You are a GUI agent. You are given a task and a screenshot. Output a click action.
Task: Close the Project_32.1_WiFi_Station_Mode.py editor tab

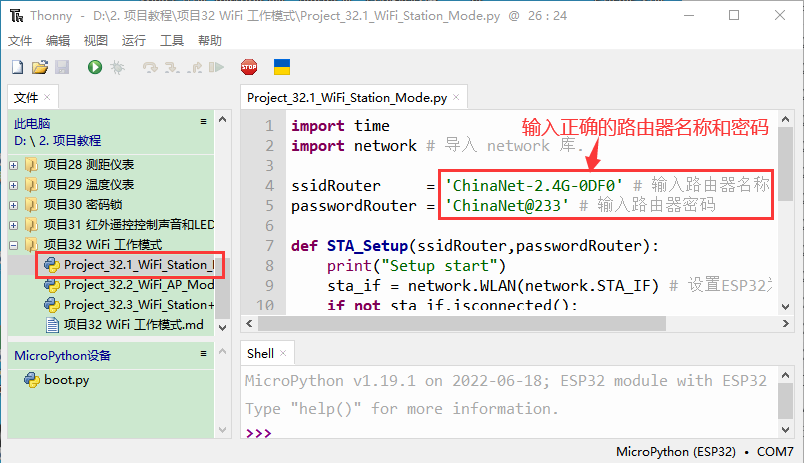(456, 98)
